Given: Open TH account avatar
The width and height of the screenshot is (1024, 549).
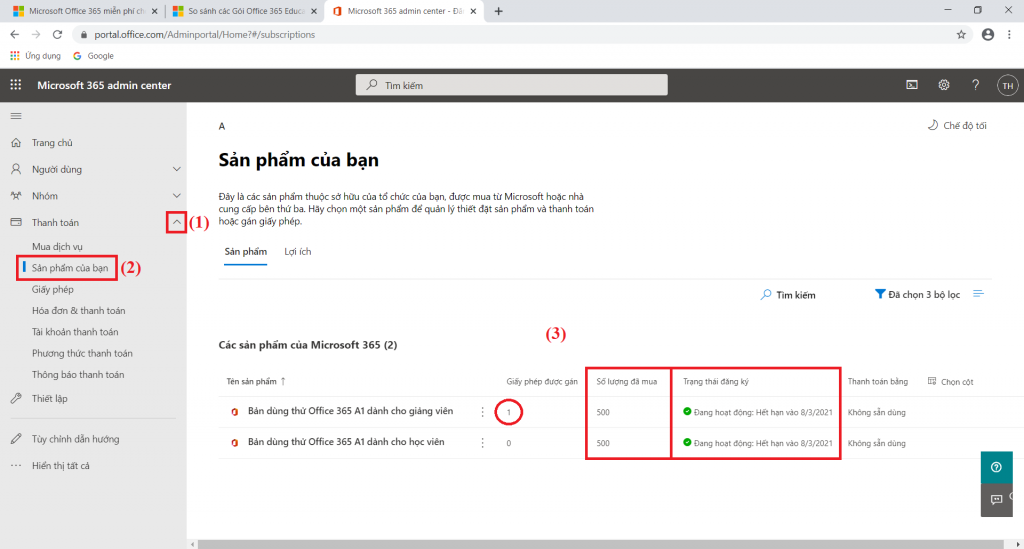Looking at the screenshot, I should (x=1008, y=86).
